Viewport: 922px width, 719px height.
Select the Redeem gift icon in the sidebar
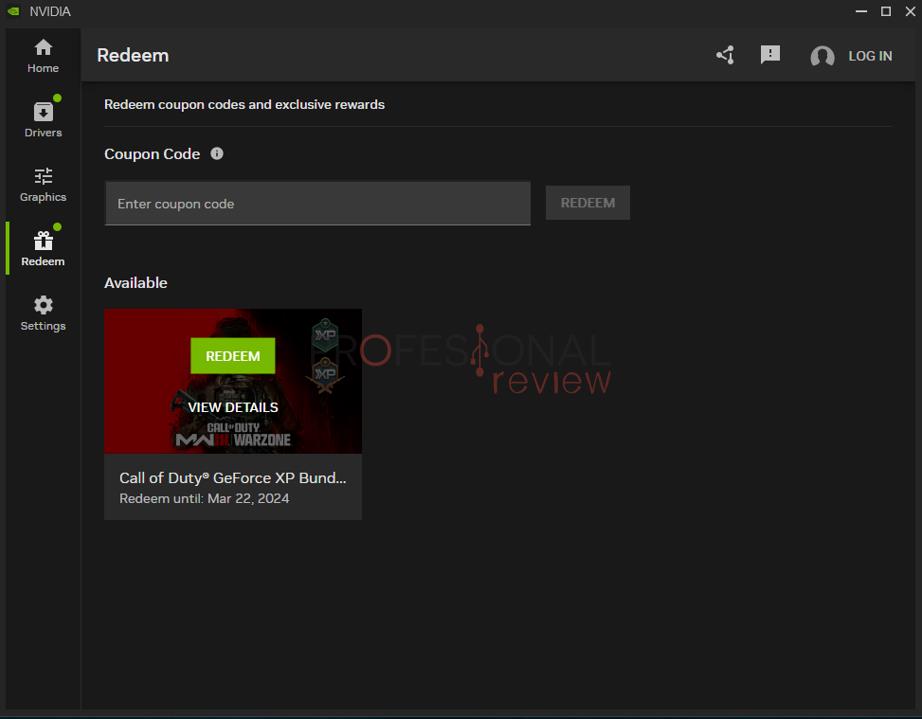pyautogui.click(x=43, y=240)
